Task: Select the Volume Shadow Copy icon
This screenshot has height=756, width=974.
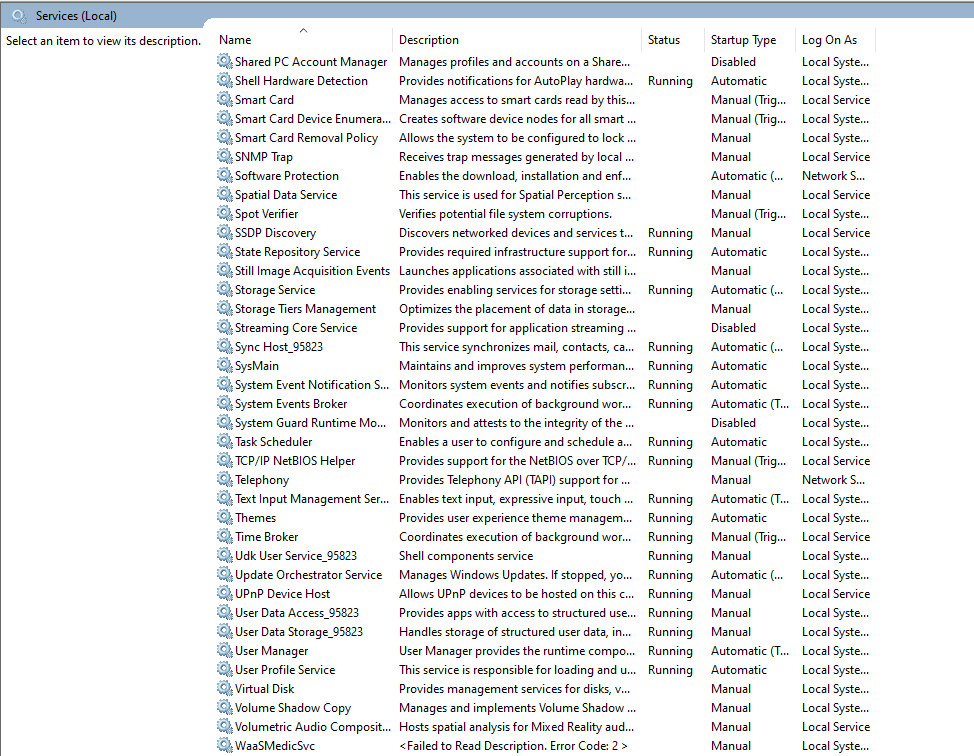Action: (224, 707)
